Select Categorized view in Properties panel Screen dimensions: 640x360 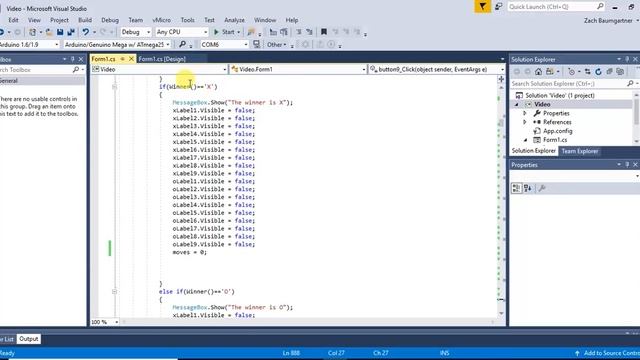(x=516, y=188)
